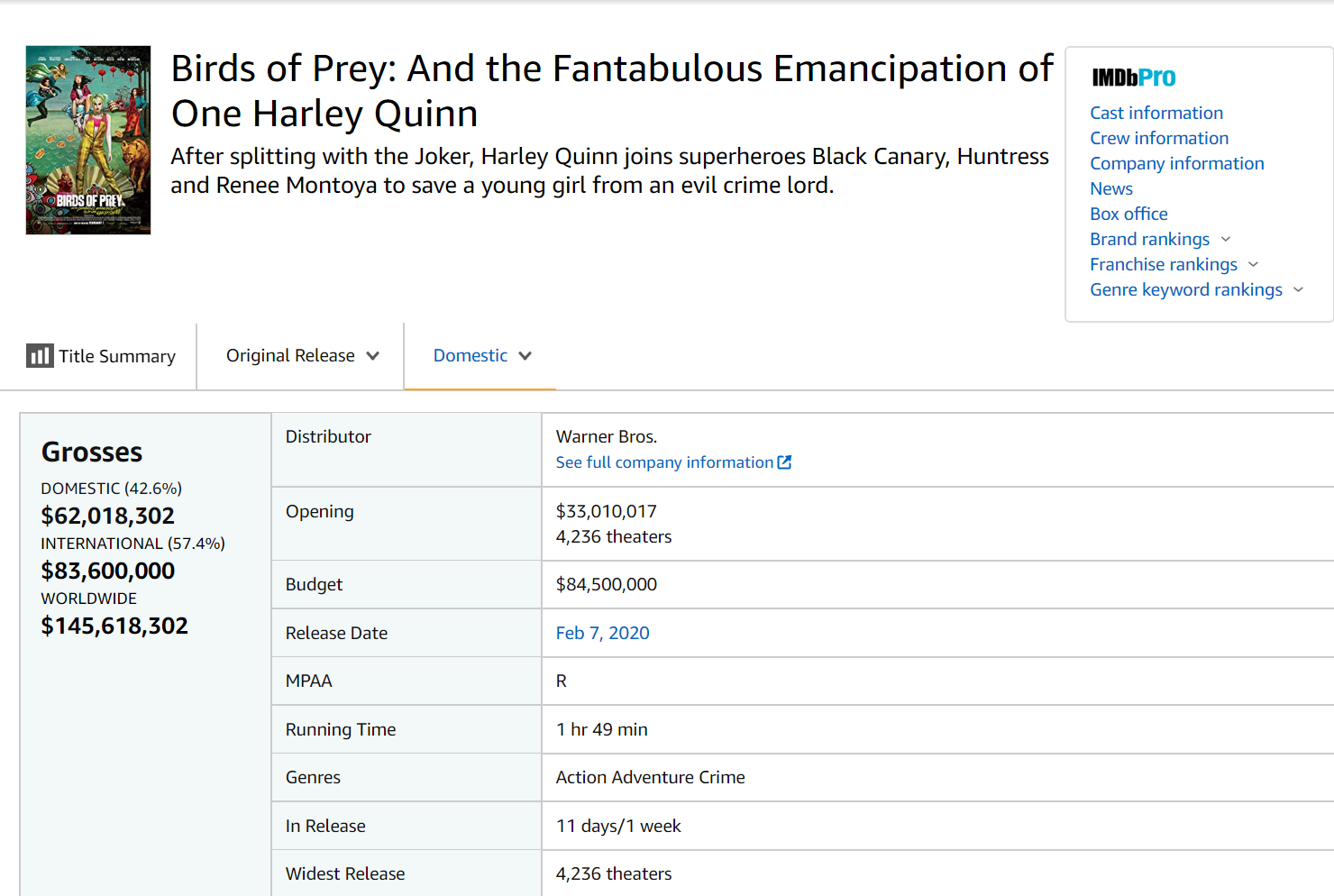Click the MPAA row label
Viewport: 1334px width, 896px height.
[x=309, y=681]
